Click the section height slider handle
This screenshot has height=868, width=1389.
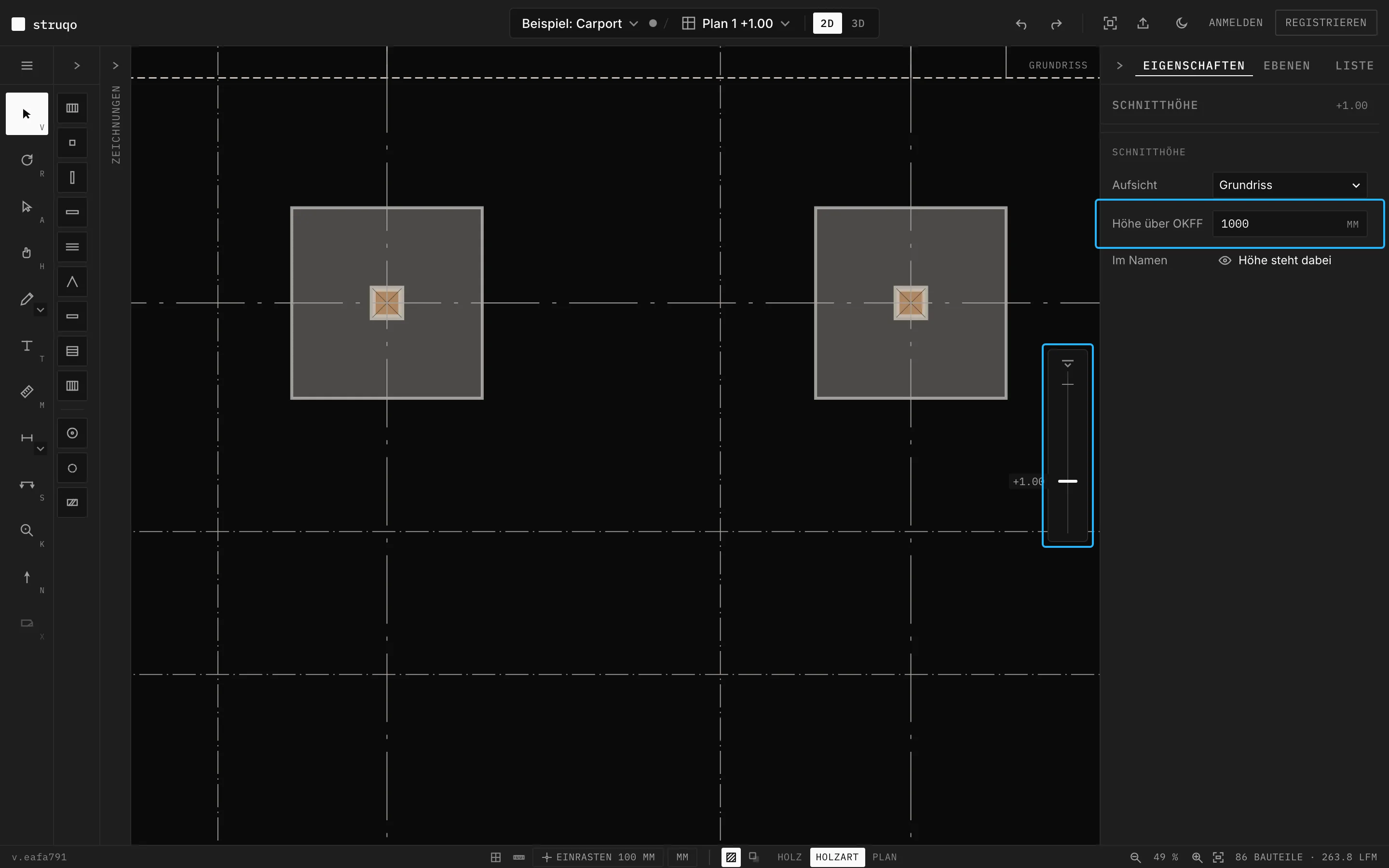pyautogui.click(x=1068, y=481)
